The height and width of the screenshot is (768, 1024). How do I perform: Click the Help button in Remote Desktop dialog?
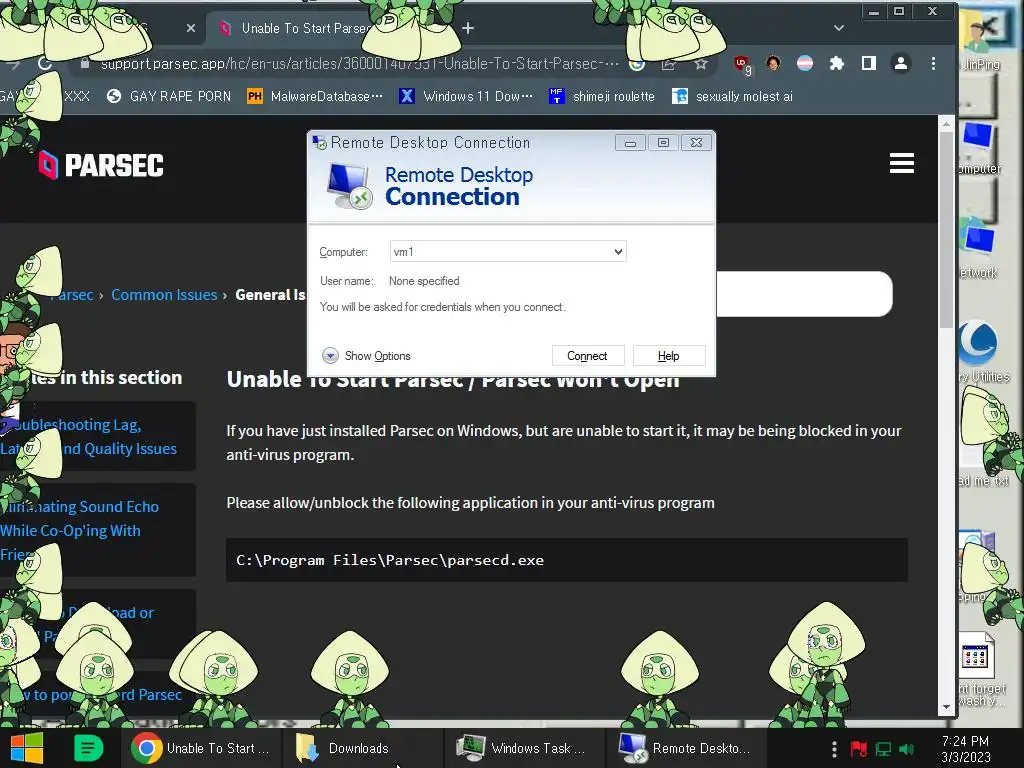coord(668,356)
